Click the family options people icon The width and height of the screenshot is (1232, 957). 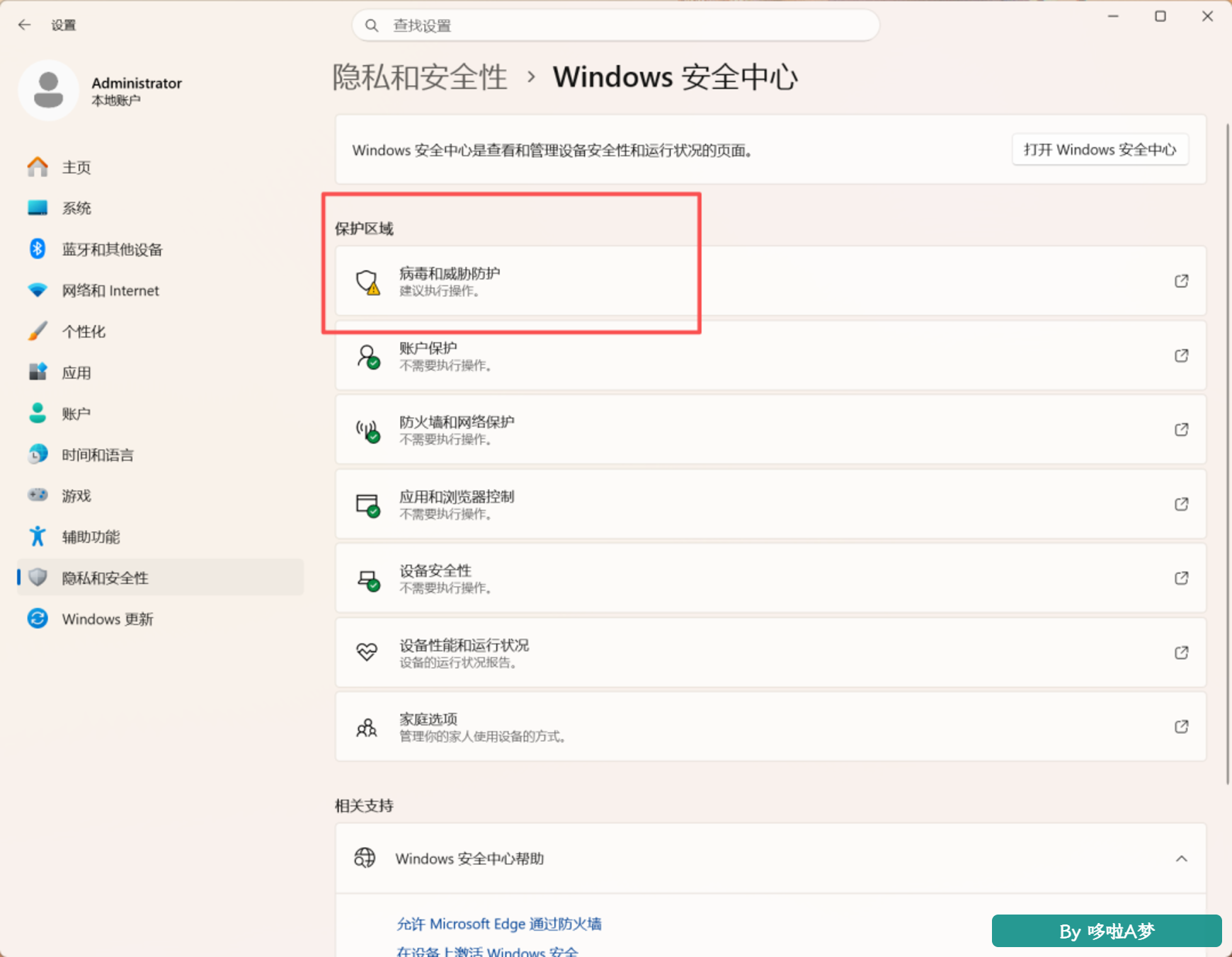[x=367, y=727]
